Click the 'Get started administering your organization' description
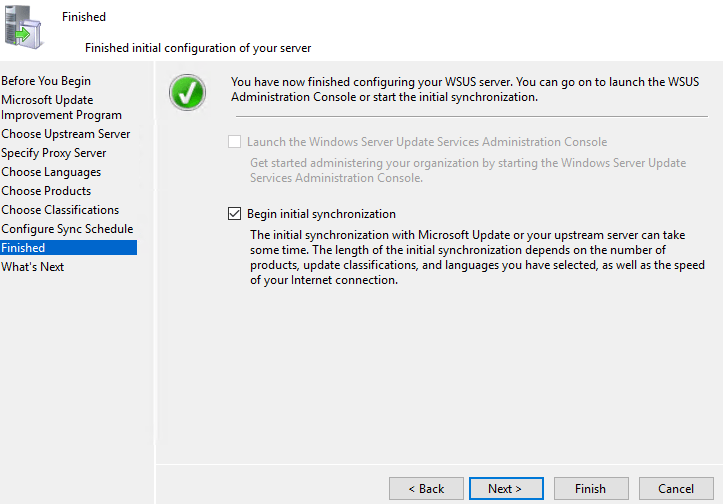This screenshot has height=504, width=723. pyautogui.click(x=468, y=170)
